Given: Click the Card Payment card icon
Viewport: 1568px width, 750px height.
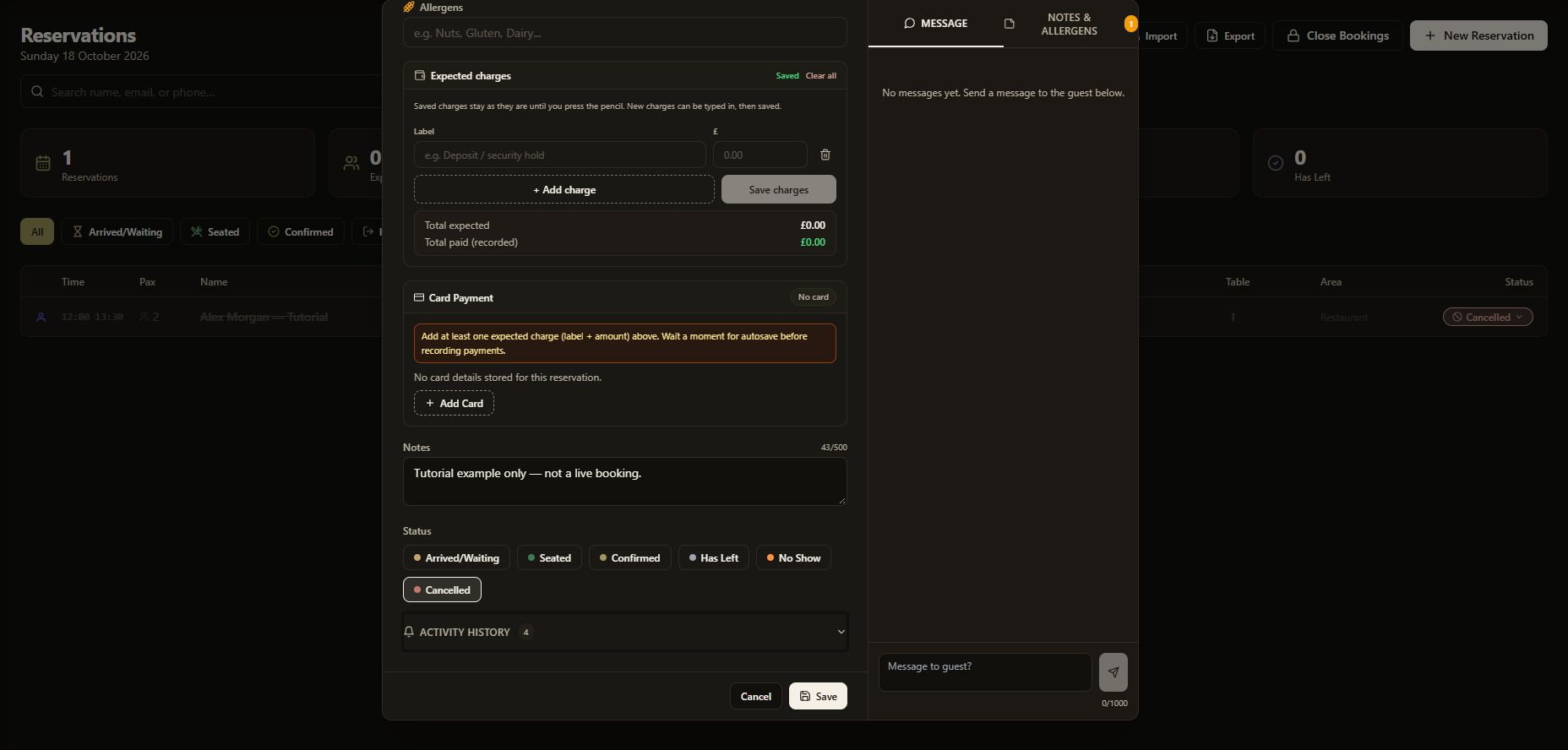Looking at the screenshot, I should [x=419, y=297].
